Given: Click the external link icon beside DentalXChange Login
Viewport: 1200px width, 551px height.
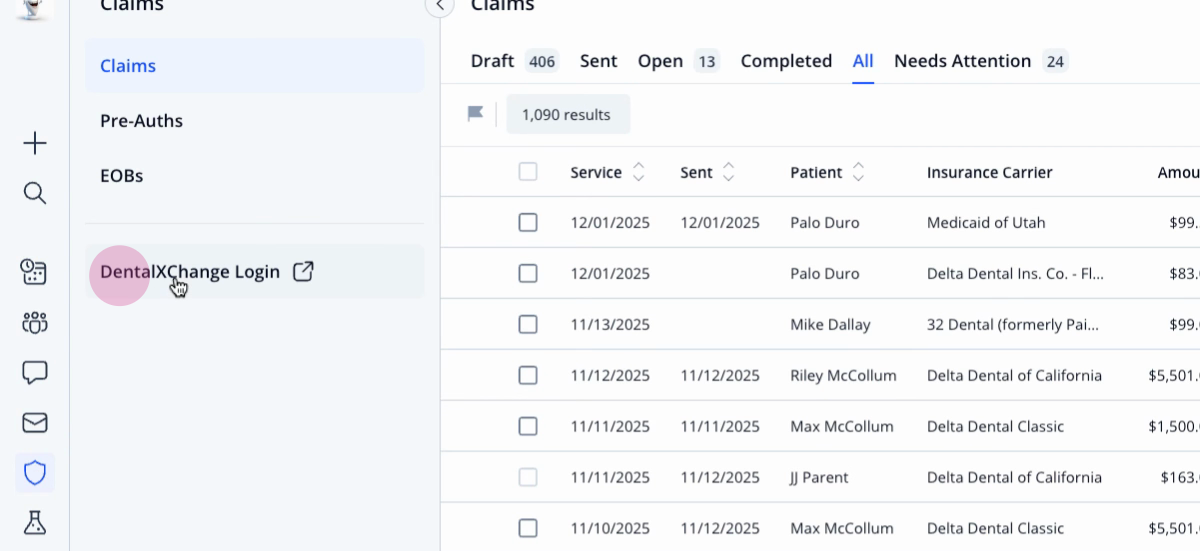Looking at the screenshot, I should tap(303, 271).
